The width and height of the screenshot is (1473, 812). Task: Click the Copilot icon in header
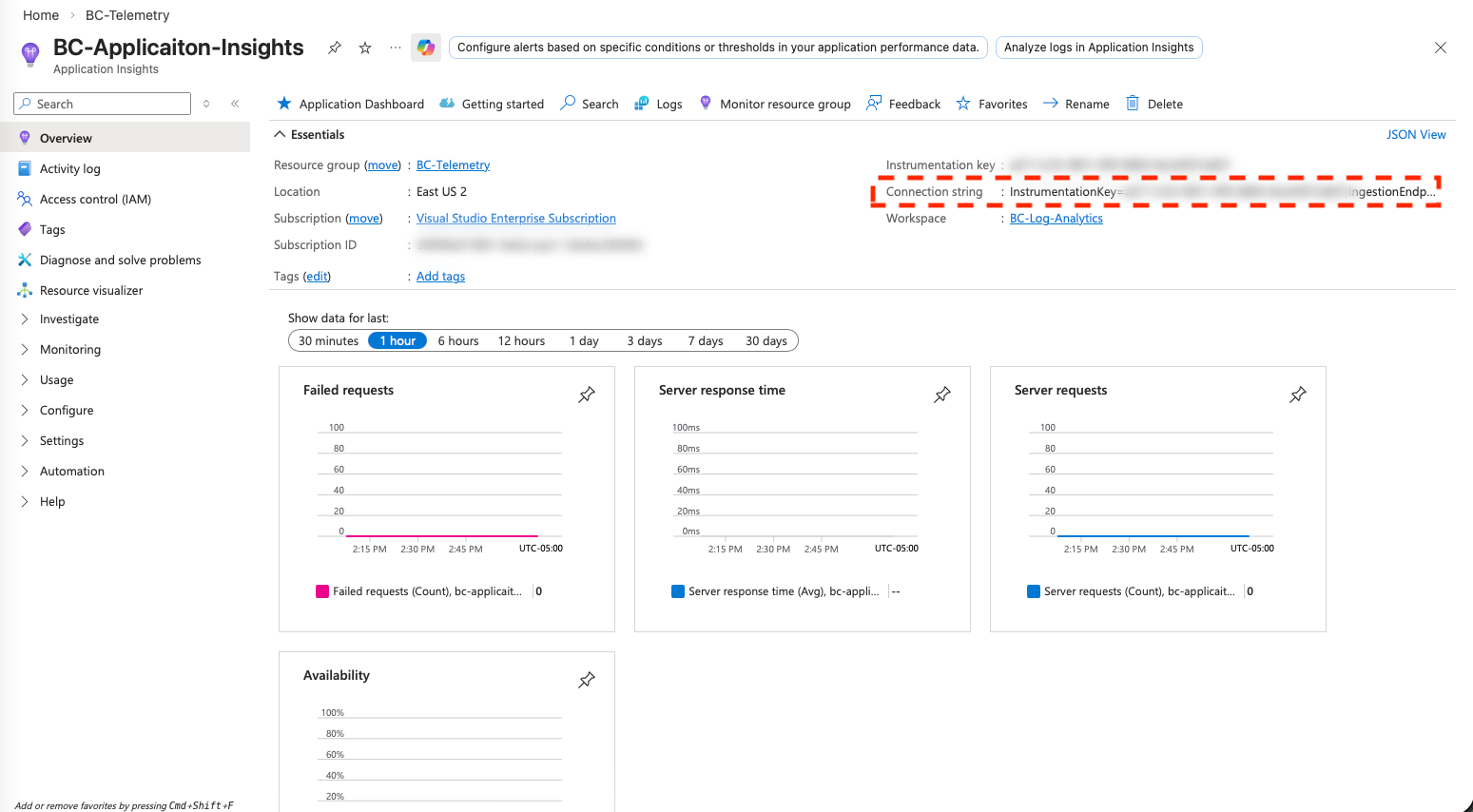point(426,48)
